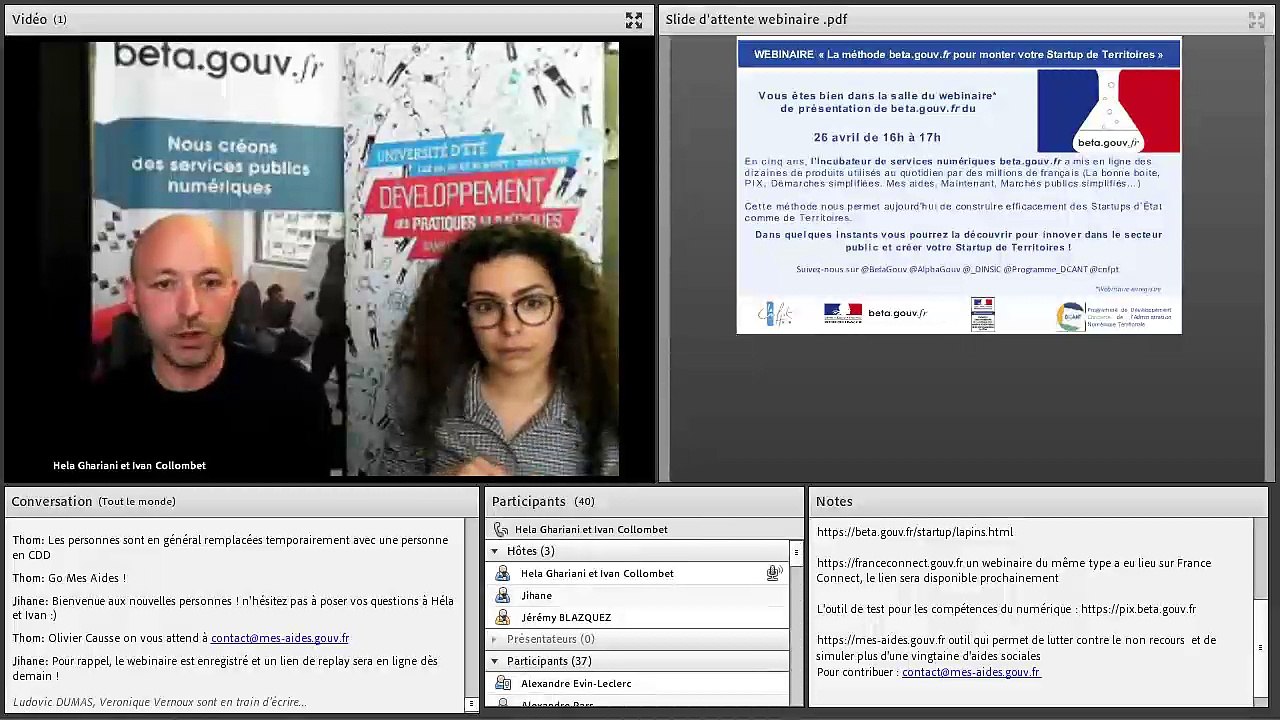1280x720 pixels.
Task: Click Thom's message about personnes remplacées temporairement
Action: pos(230,547)
